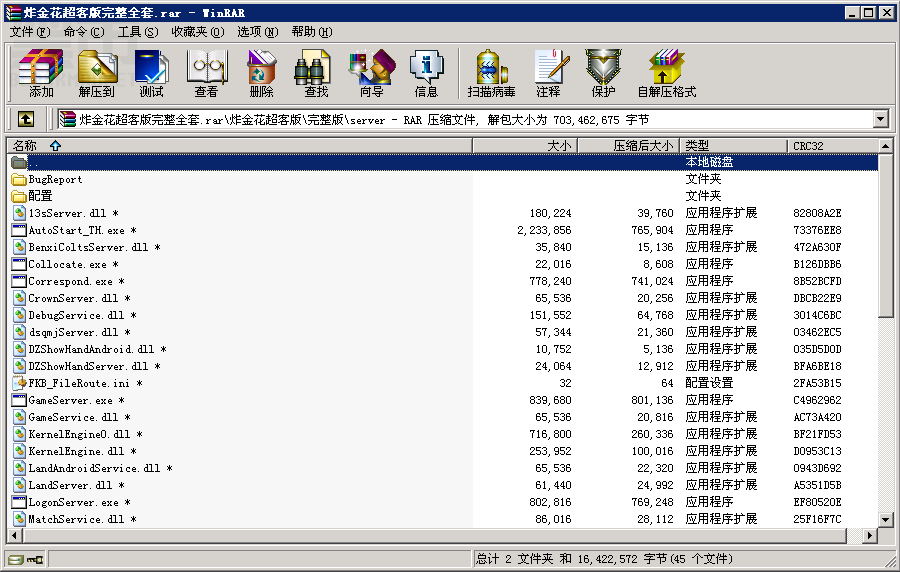
Task: Select the DebugService.dll file row
Action: 443,316
